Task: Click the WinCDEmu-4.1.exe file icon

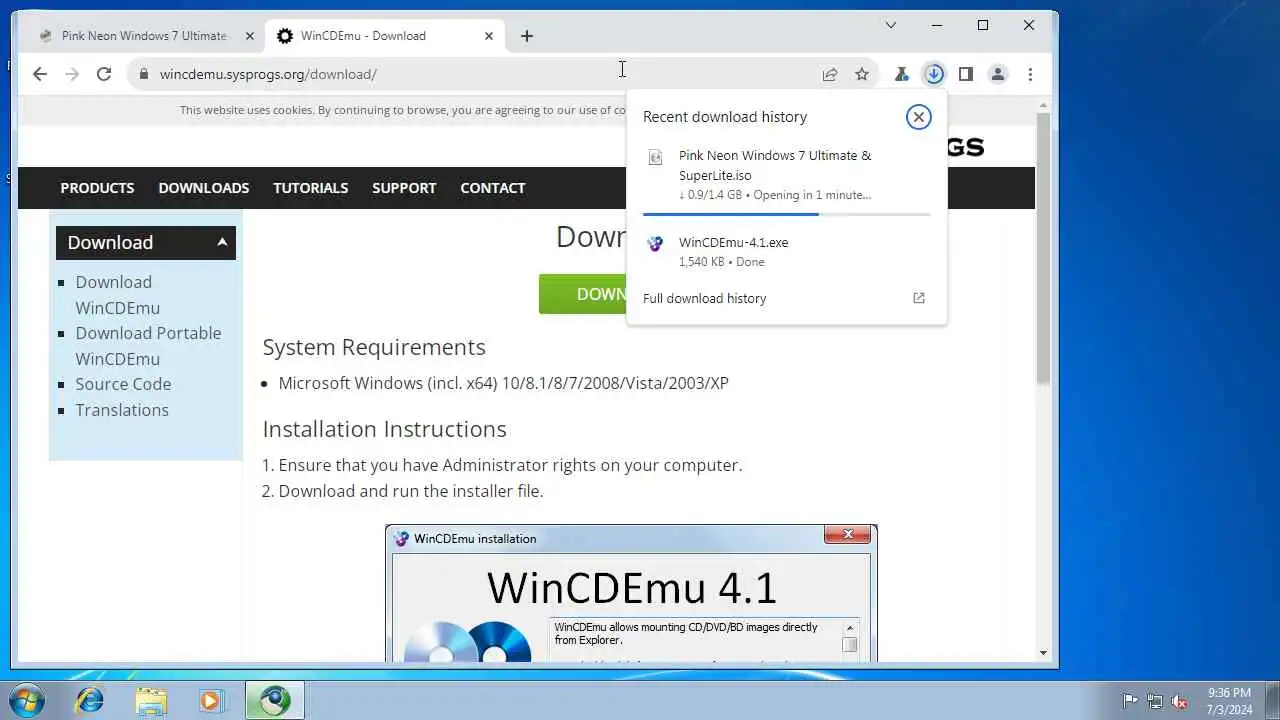Action: (x=655, y=243)
